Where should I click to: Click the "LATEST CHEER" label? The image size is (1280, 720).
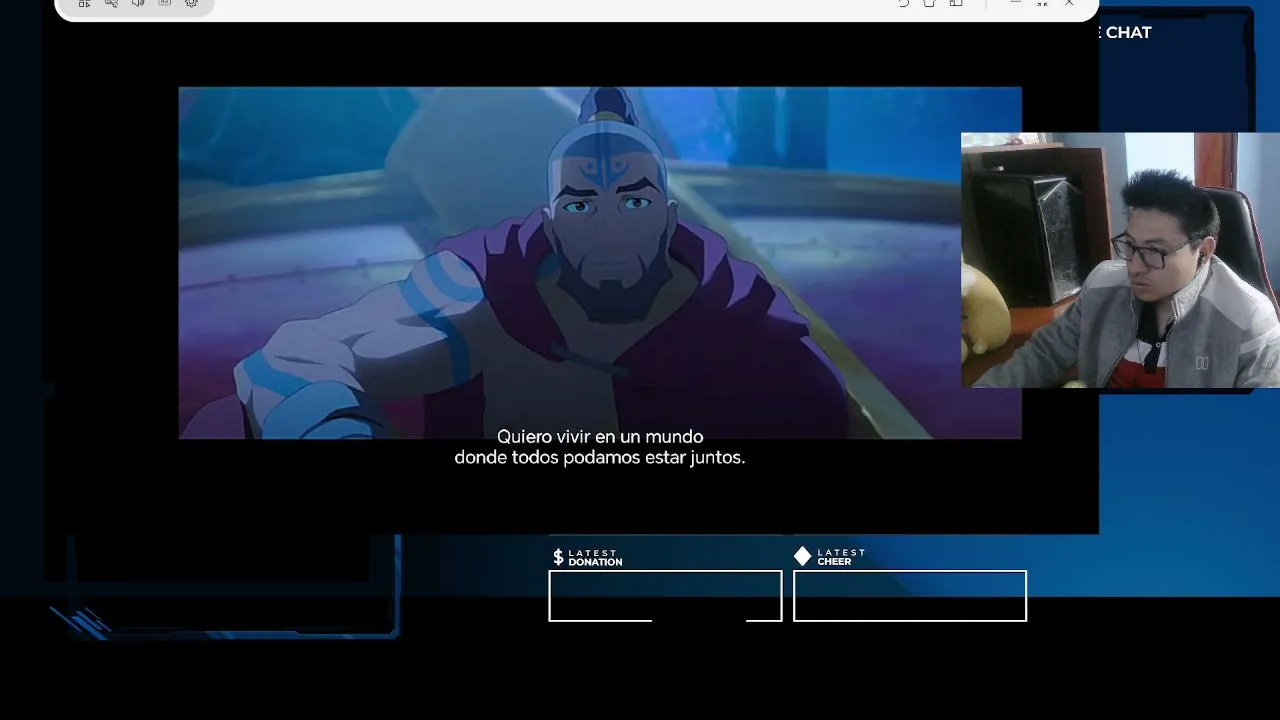pyautogui.click(x=841, y=558)
